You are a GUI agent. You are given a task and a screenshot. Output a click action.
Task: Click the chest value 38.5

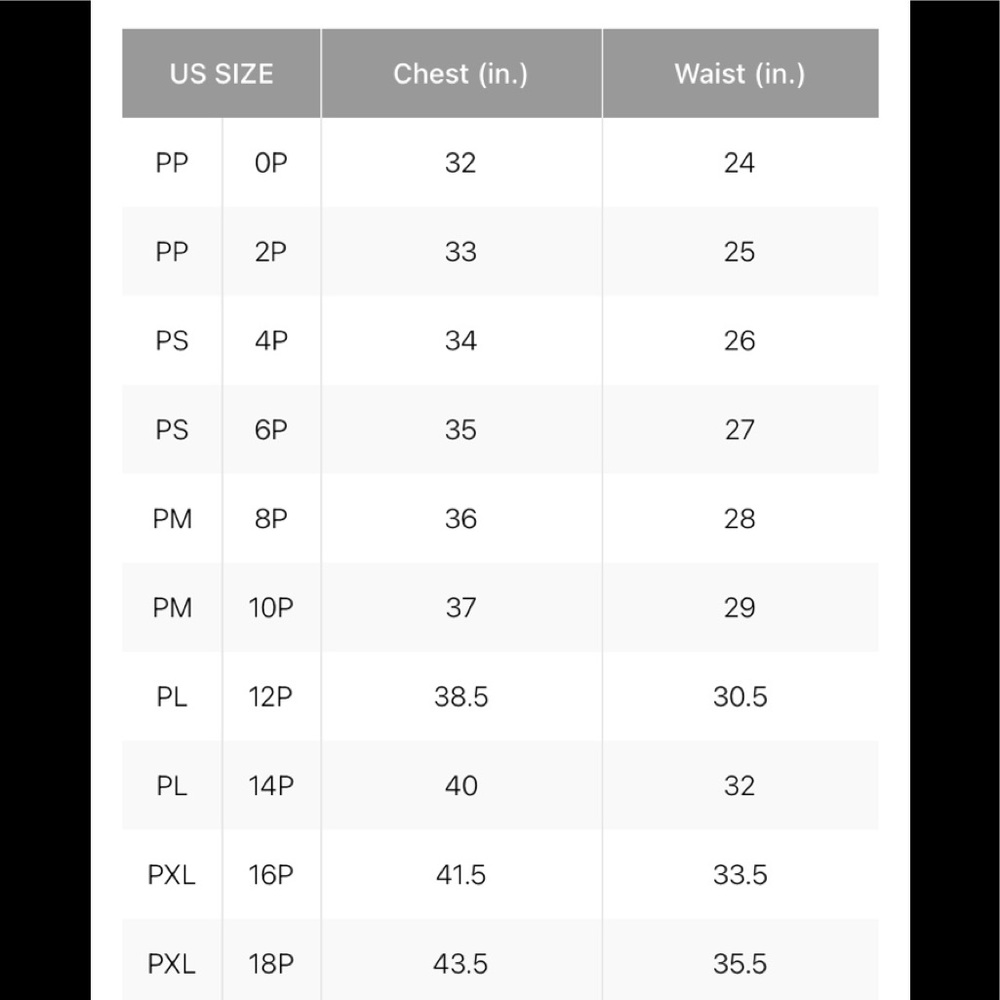point(461,697)
